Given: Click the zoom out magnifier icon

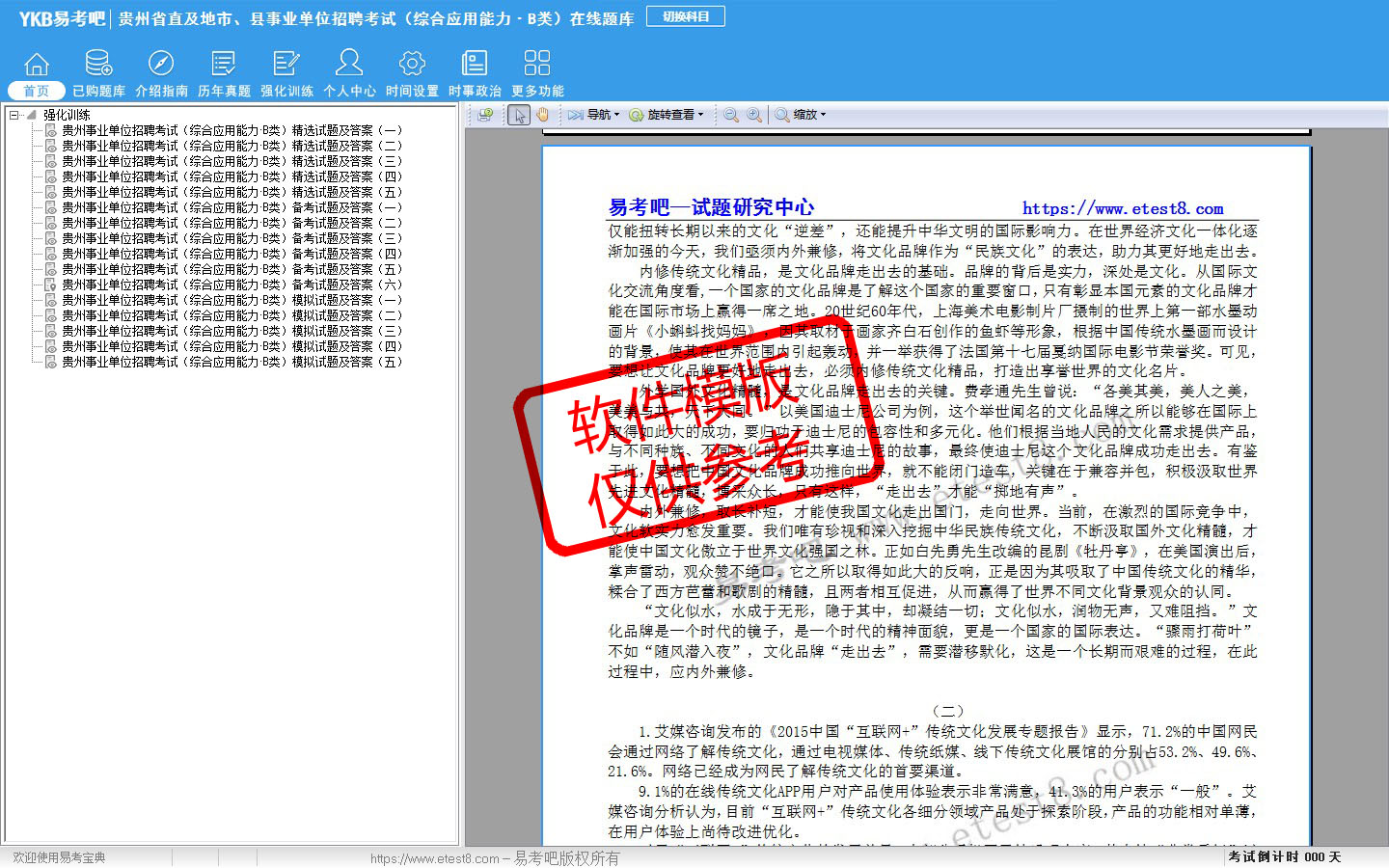Looking at the screenshot, I should (x=731, y=115).
